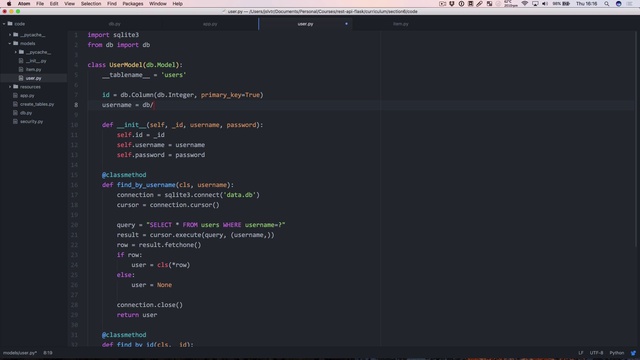Open db.py from the tree view
This screenshot has height=360, width=640.
coord(26,113)
